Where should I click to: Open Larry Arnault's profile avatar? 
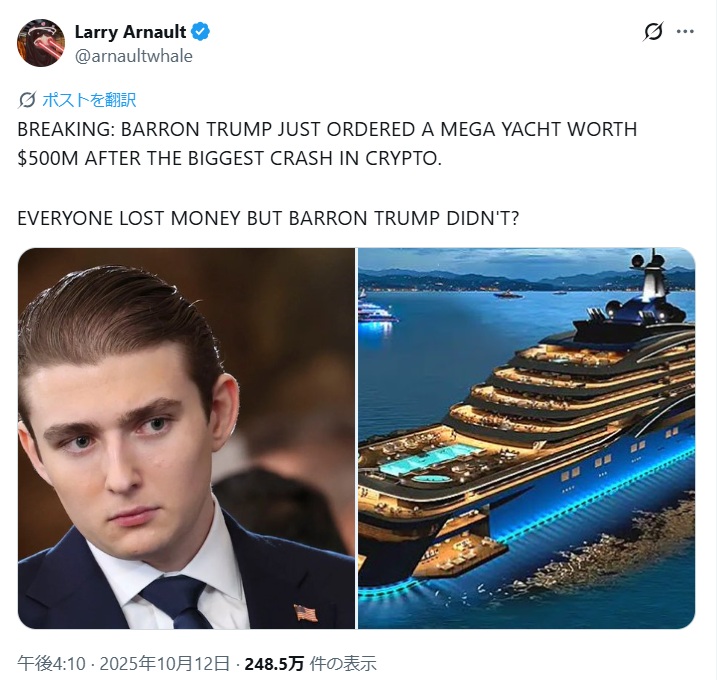[41, 43]
